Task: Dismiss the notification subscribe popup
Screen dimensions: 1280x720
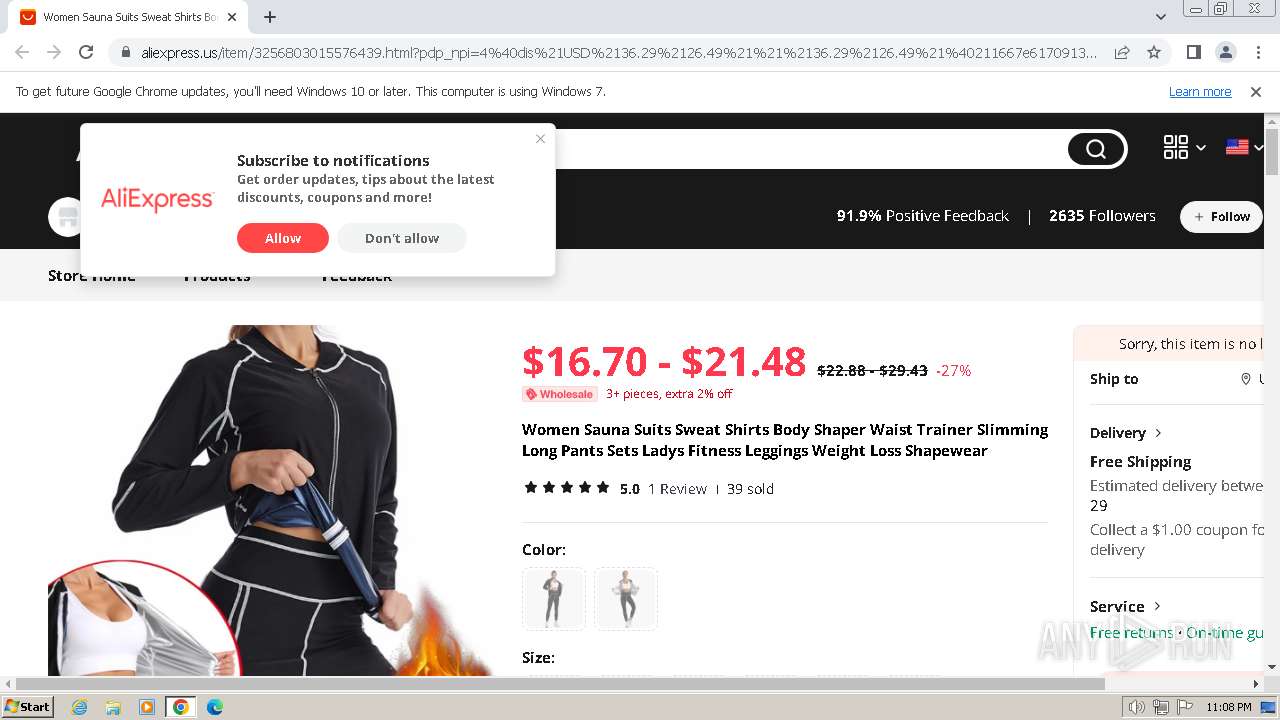Action: click(x=540, y=139)
